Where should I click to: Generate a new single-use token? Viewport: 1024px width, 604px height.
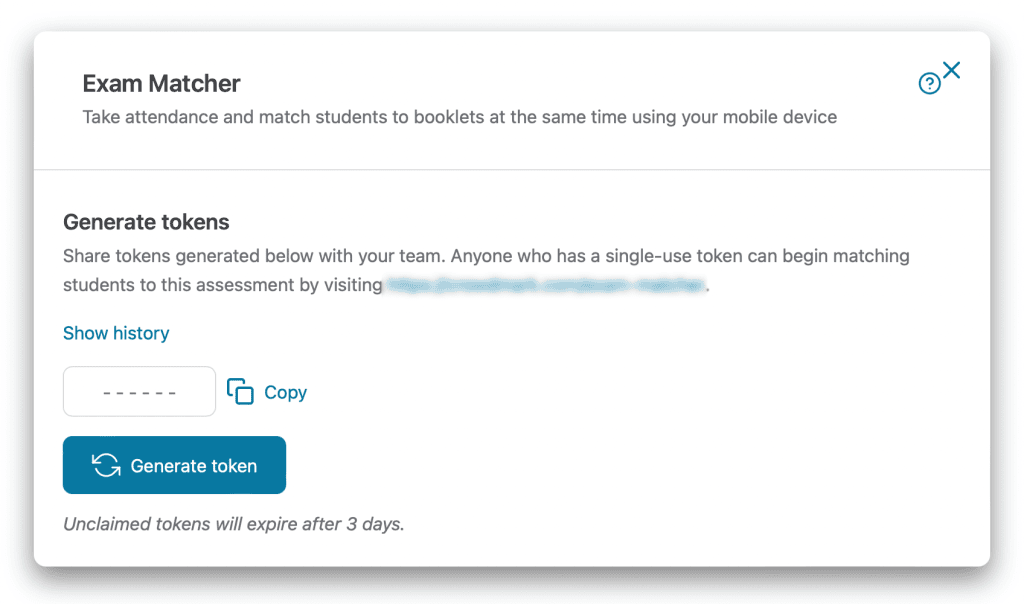(174, 464)
